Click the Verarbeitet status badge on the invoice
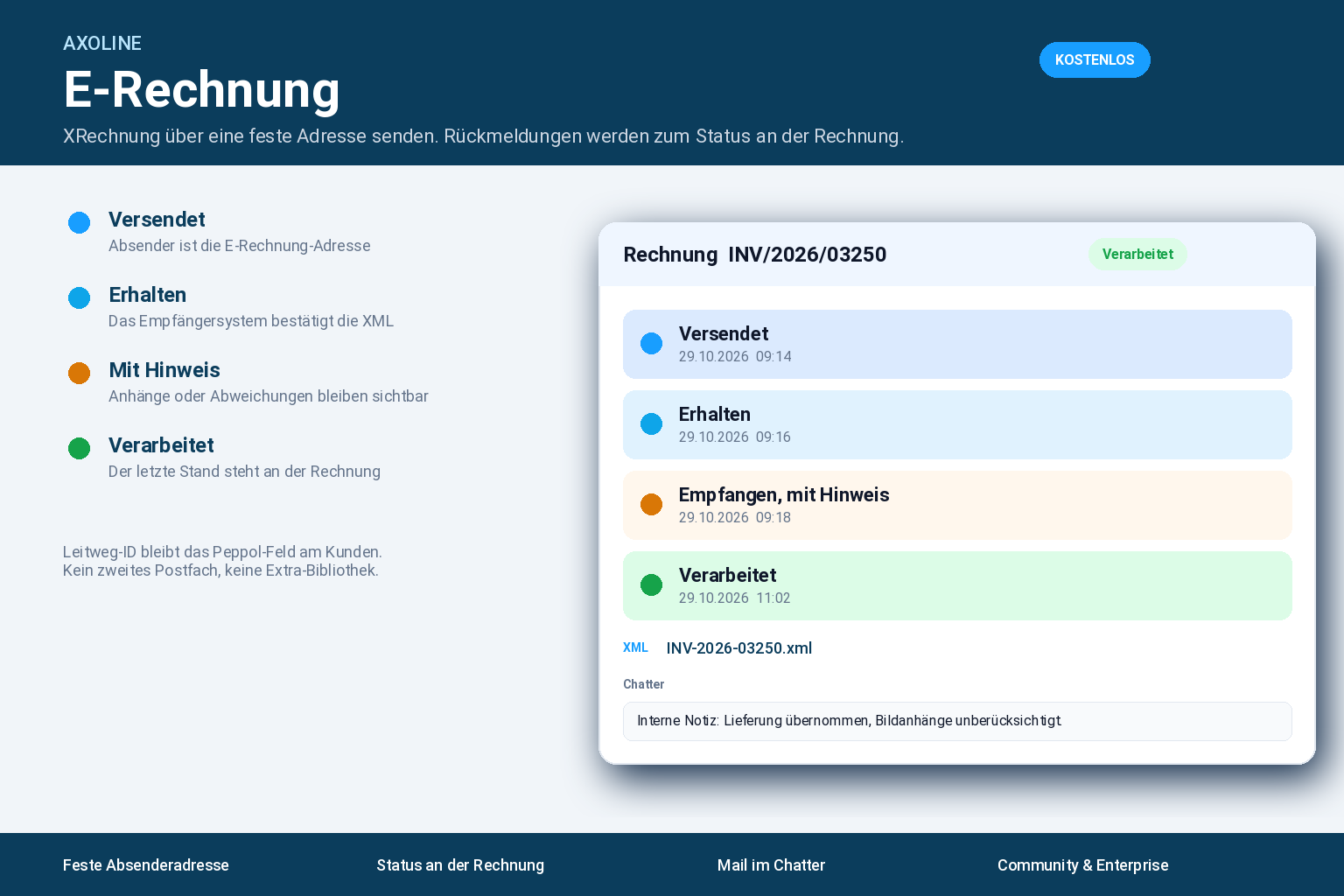Image resolution: width=1344 pixels, height=896 pixels. (x=1137, y=254)
